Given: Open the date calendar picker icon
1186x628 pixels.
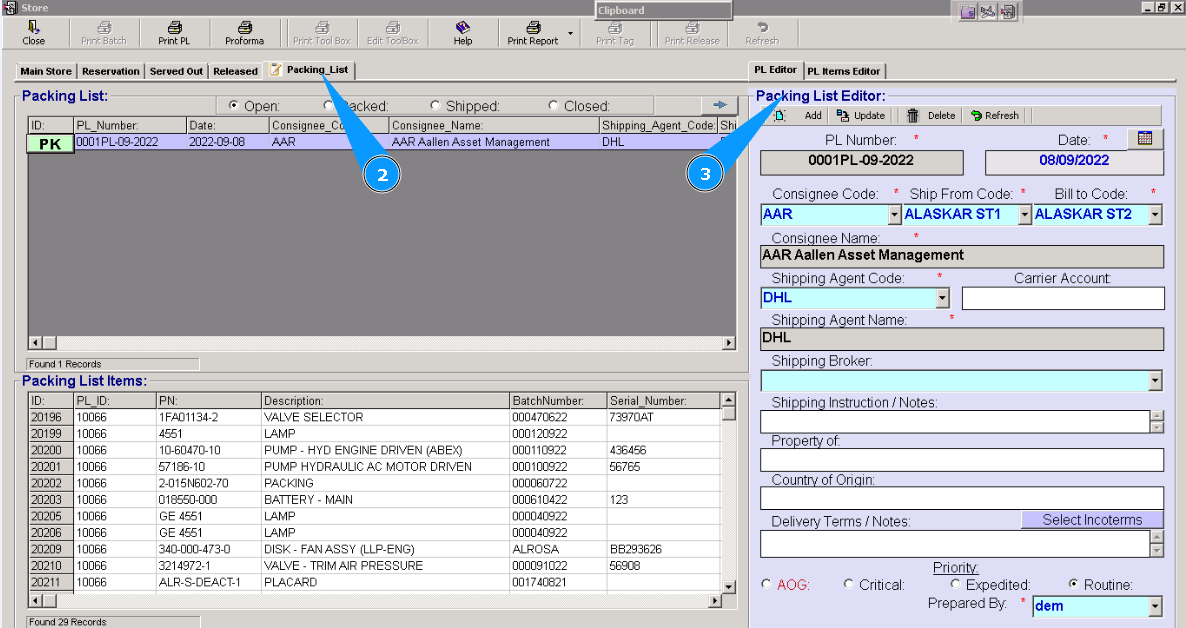Looking at the screenshot, I should 1145,138.
